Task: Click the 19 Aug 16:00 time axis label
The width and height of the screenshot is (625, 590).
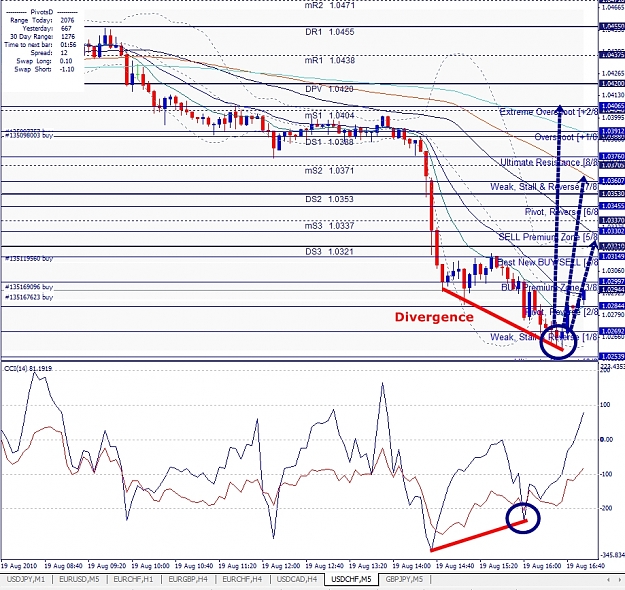Action: (542, 566)
